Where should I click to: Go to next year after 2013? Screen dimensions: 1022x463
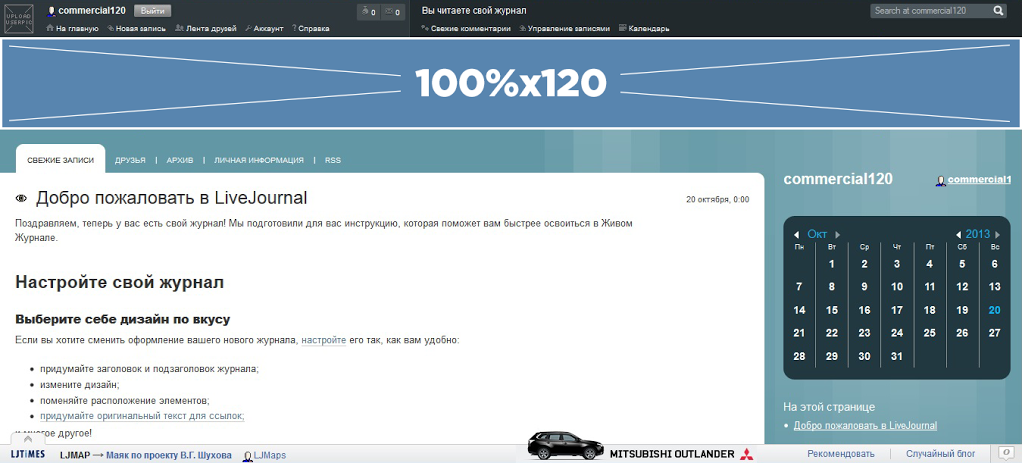(996, 234)
